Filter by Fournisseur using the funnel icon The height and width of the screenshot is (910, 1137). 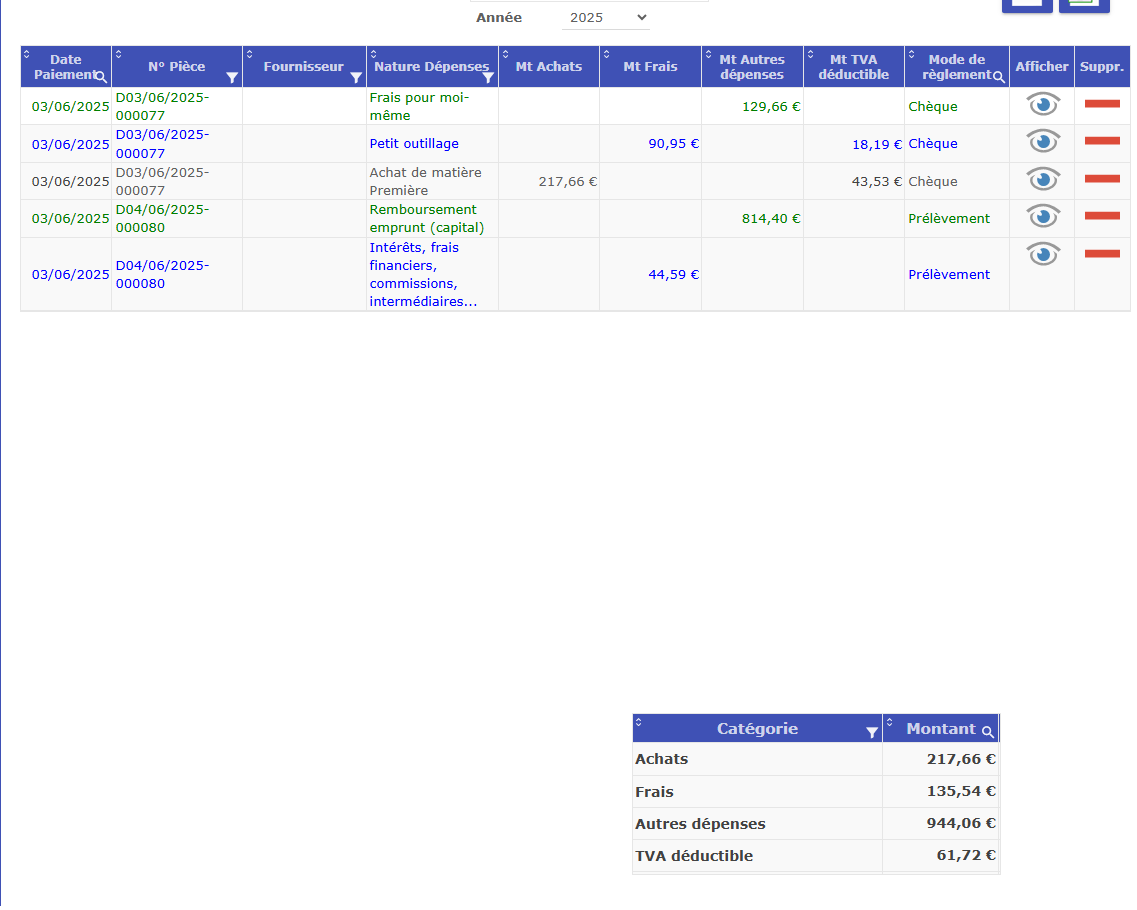tap(356, 77)
